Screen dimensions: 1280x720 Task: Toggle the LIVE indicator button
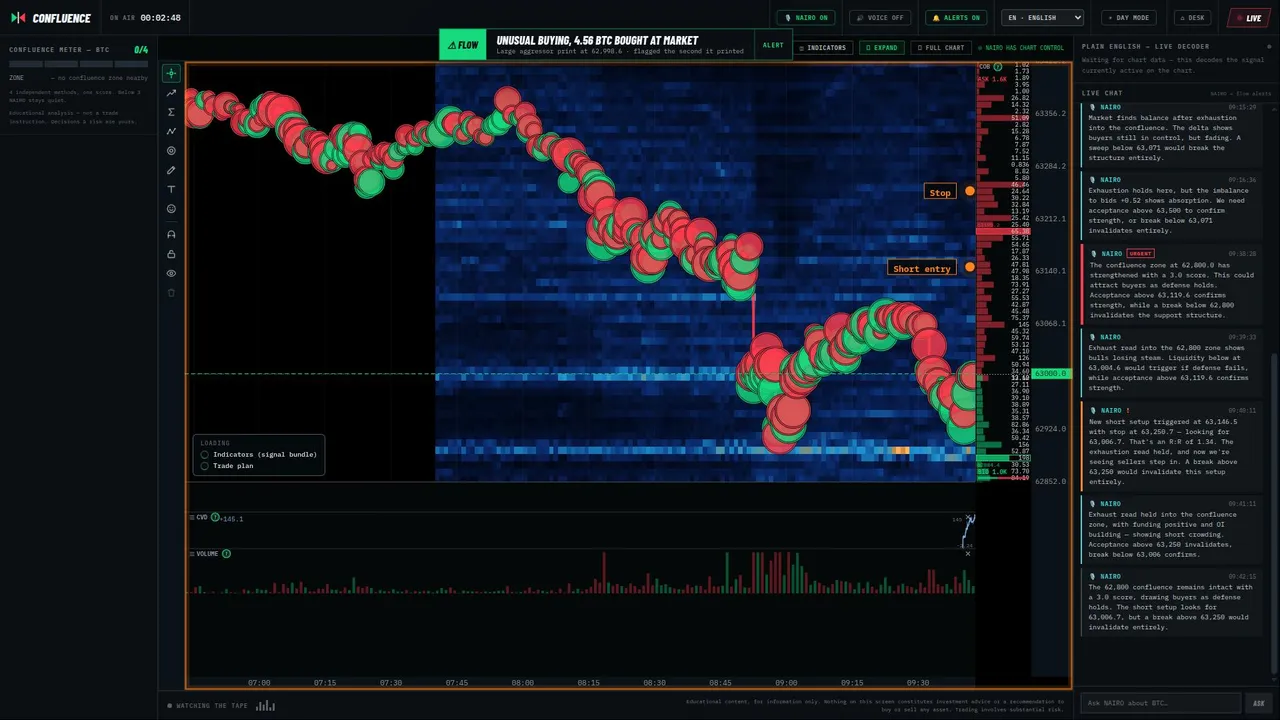(1248, 18)
